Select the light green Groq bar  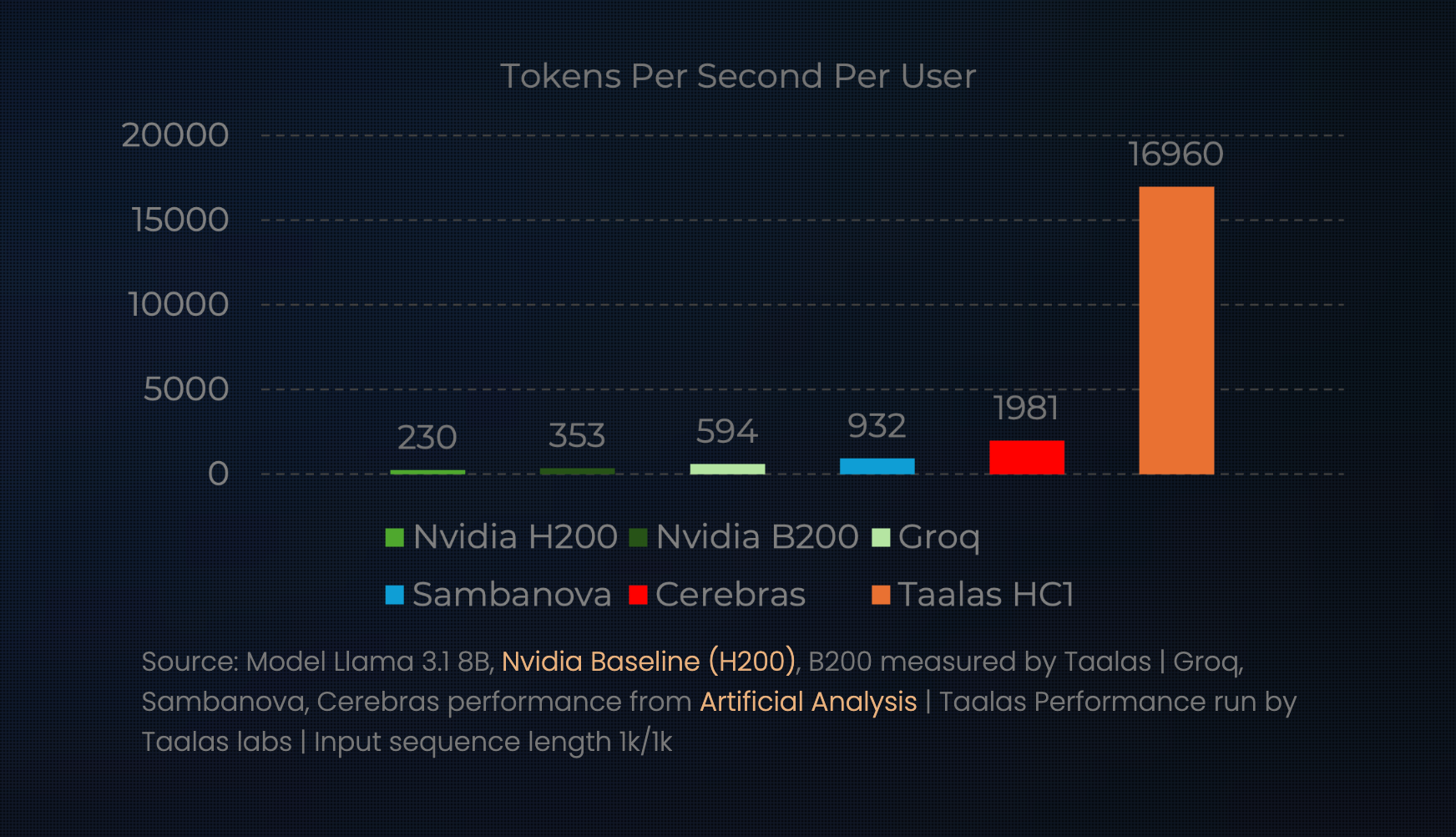tap(727, 469)
